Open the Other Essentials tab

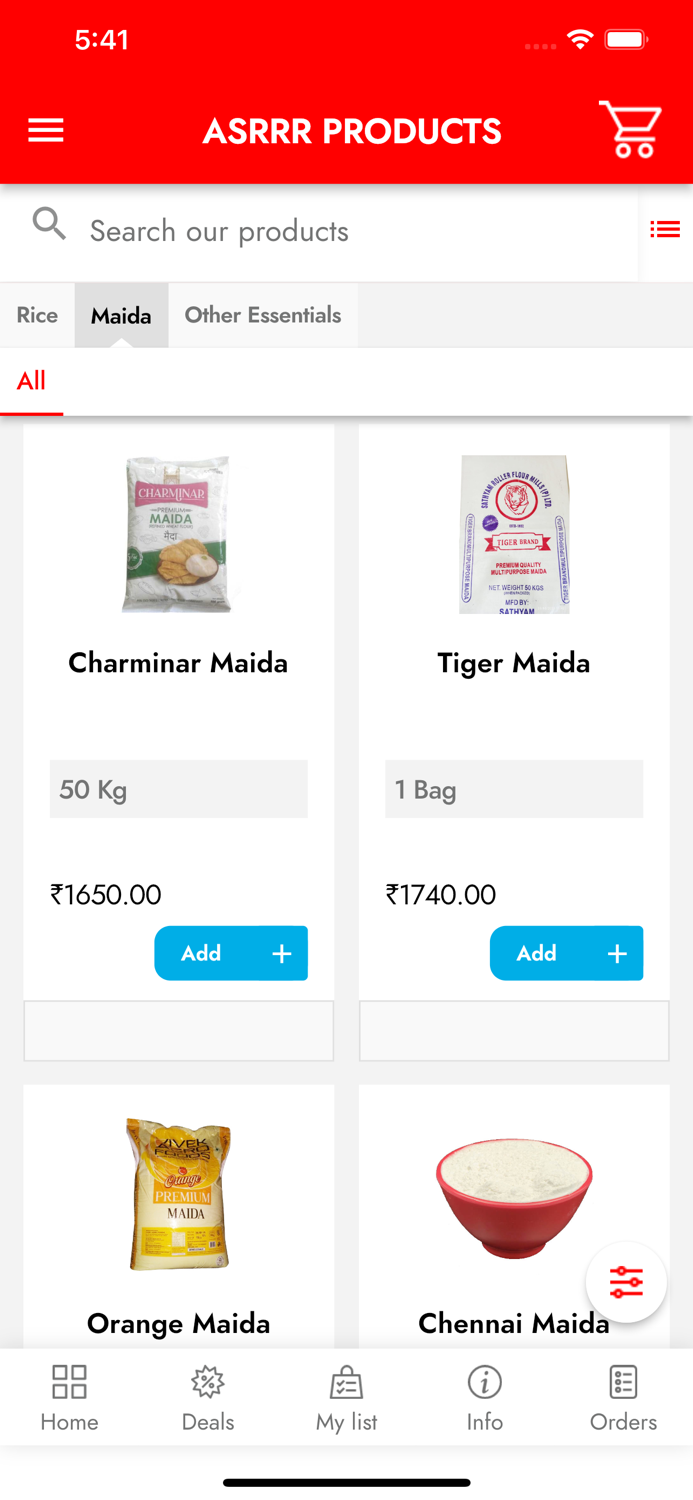262,315
